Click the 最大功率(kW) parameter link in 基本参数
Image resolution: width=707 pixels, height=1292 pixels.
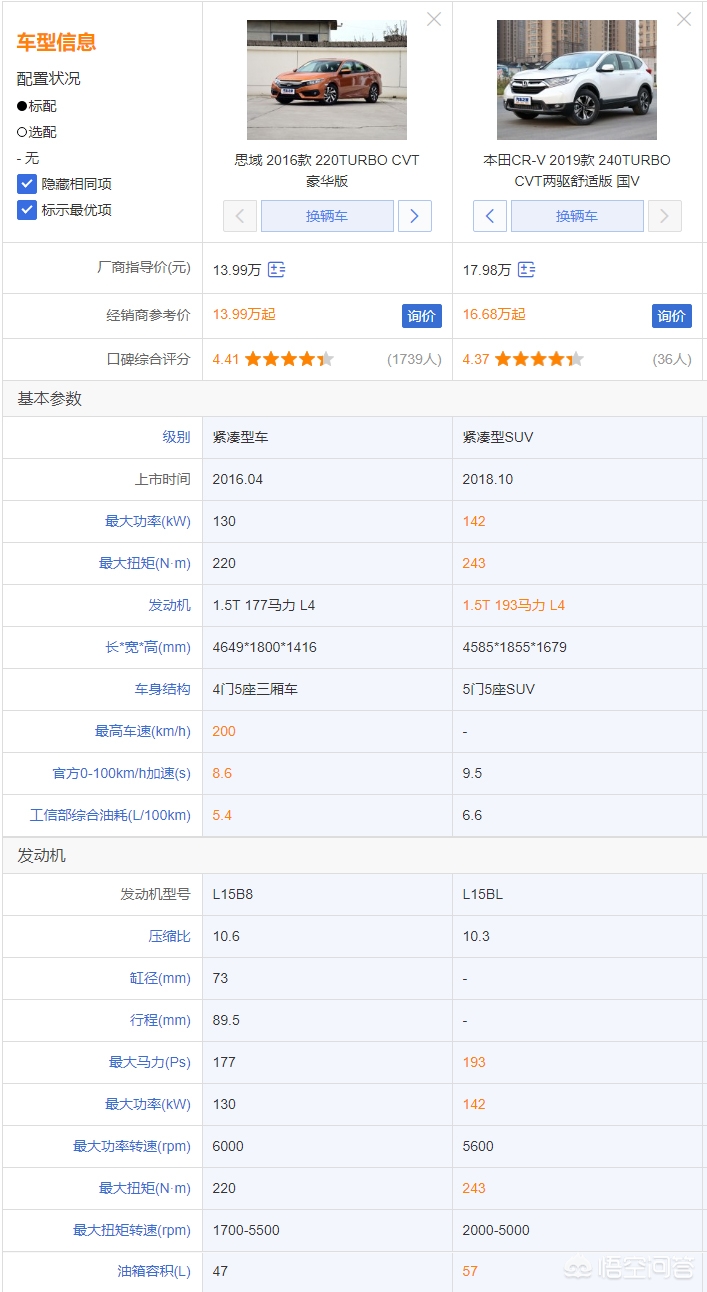click(x=147, y=521)
